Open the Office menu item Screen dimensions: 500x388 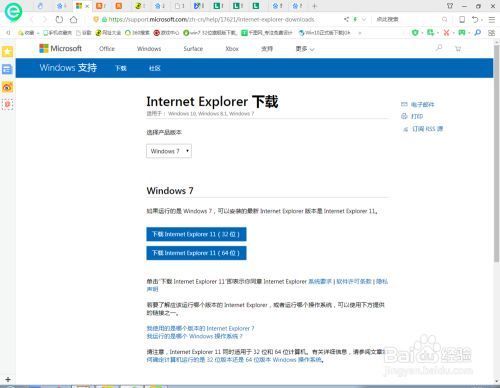107,49
